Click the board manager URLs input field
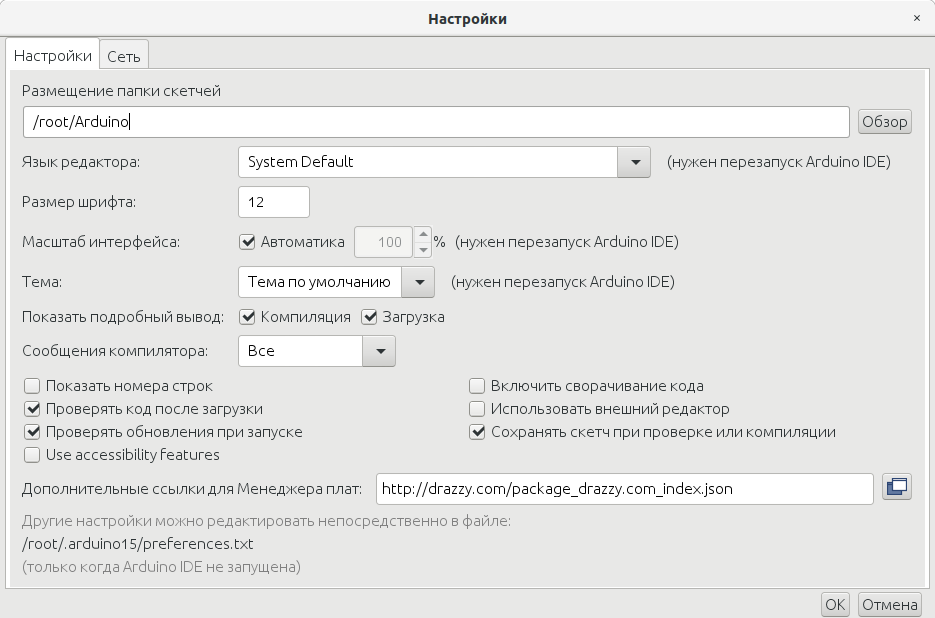 point(625,489)
